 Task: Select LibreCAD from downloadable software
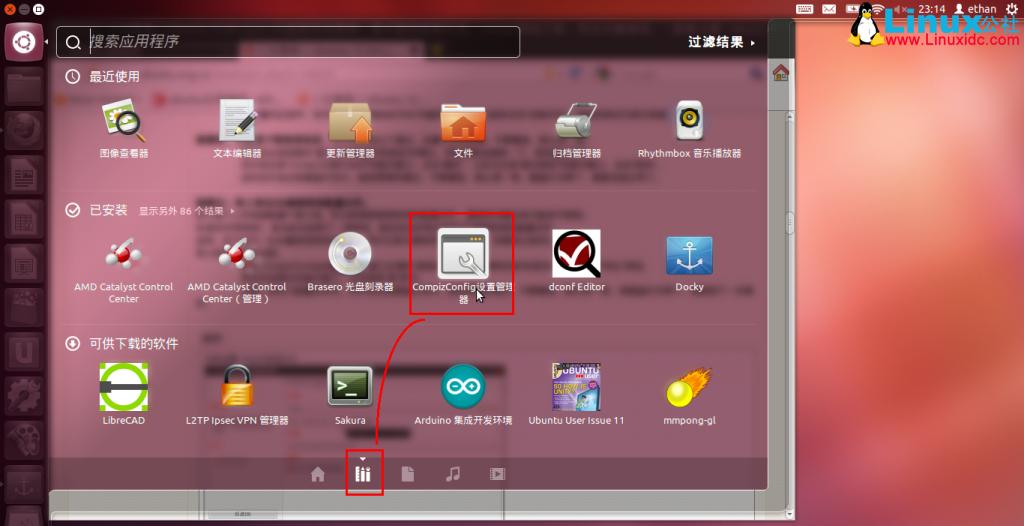[123, 394]
